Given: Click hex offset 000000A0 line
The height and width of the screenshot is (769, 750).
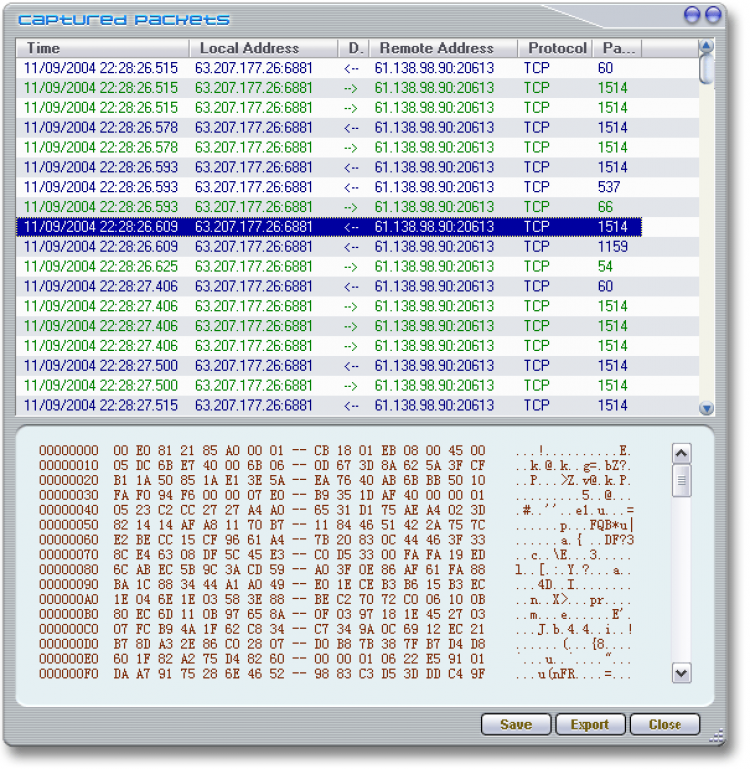Looking at the screenshot, I should click(x=335, y=599).
